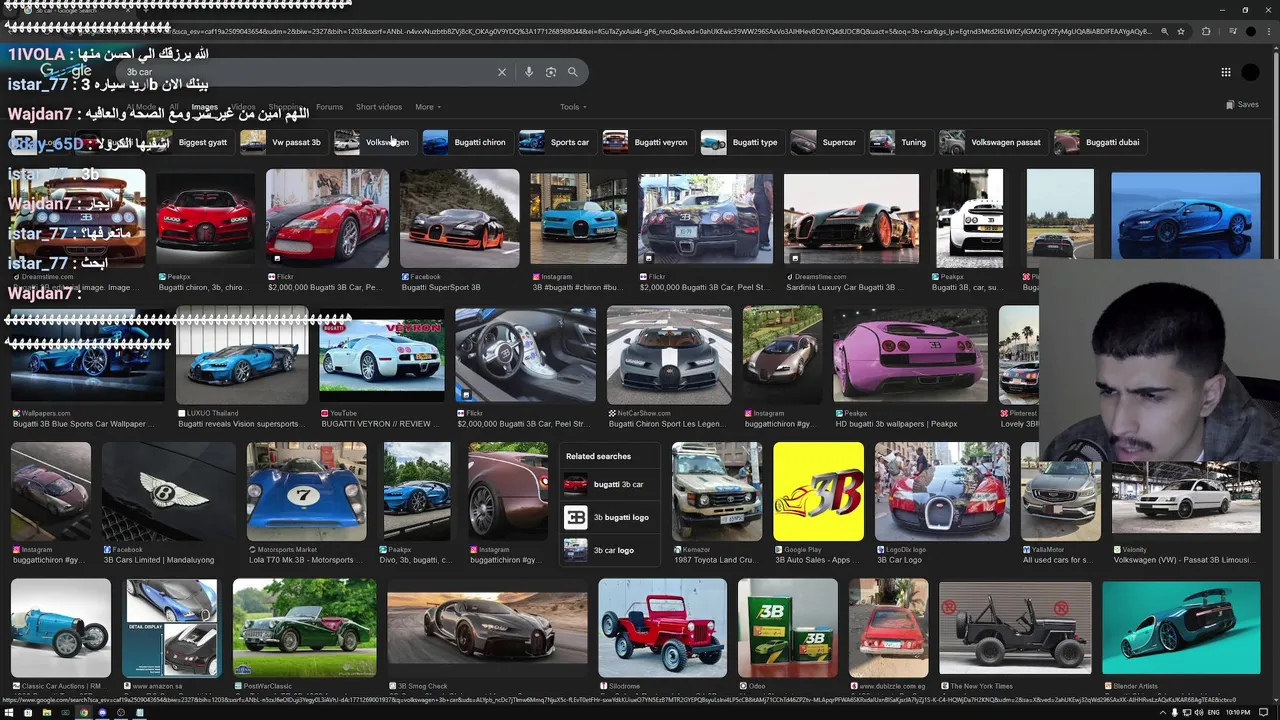Open the NetCarShow Chiron Sport image
The height and width of the screenshot is (720, 1280).
pos(669,355)
